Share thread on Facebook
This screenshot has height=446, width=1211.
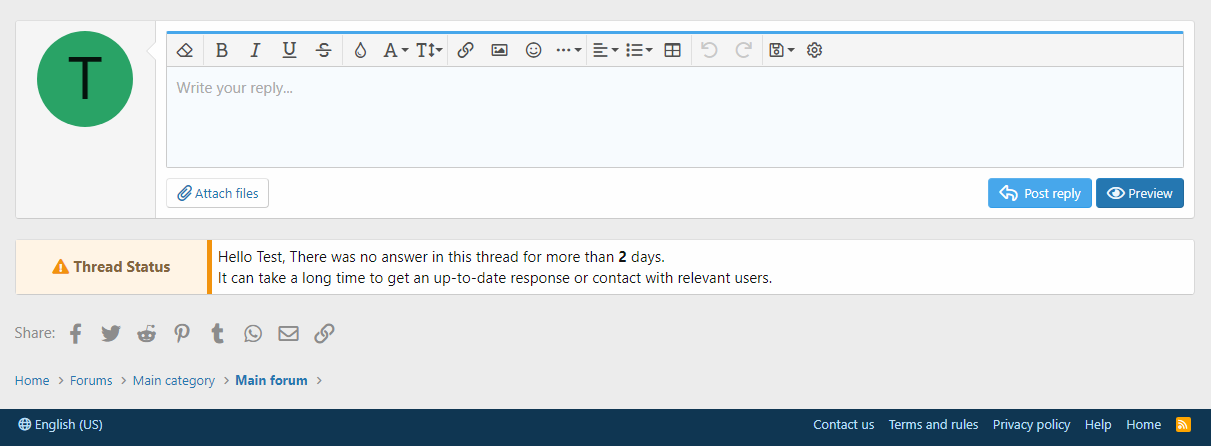(x=76, y=333)
